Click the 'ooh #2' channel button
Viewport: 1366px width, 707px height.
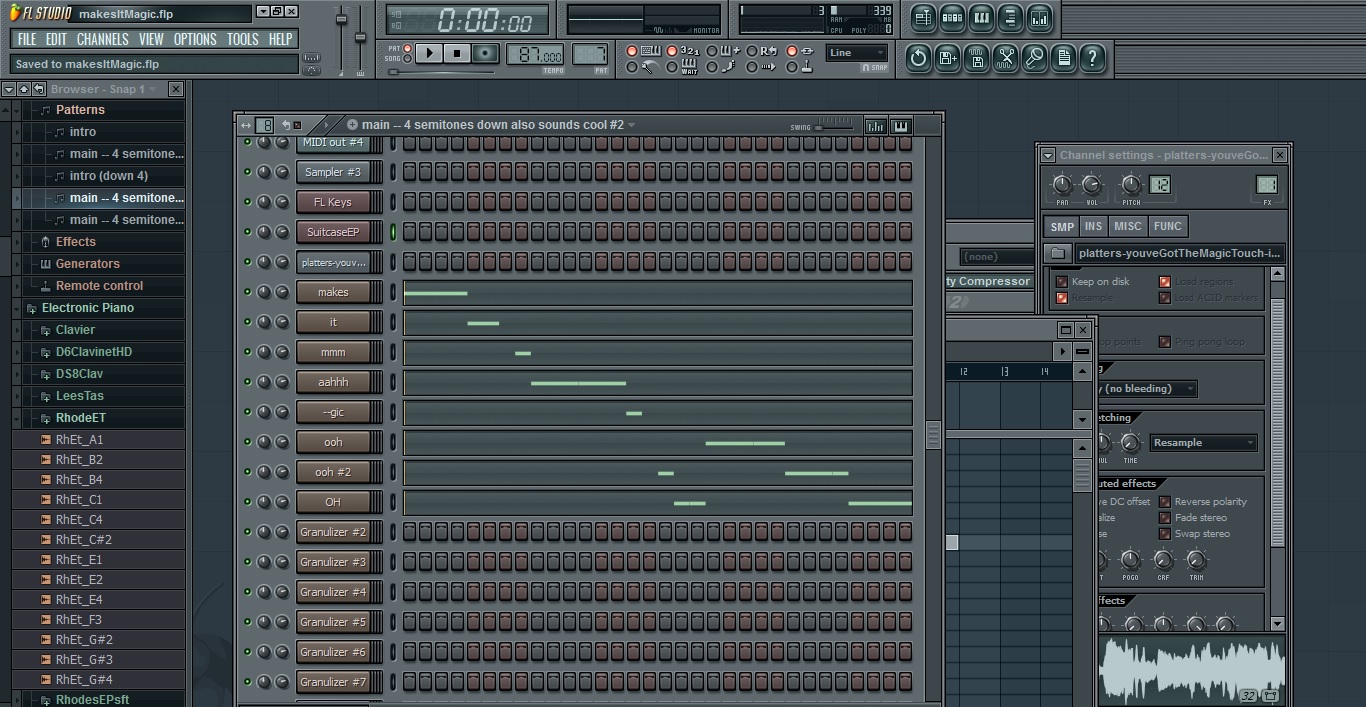(333, 472)
